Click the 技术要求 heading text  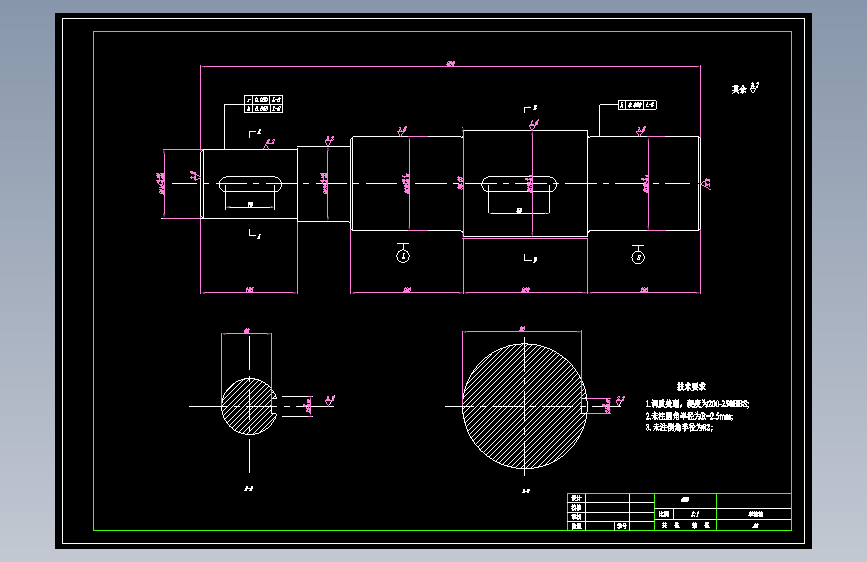(691, 387)
